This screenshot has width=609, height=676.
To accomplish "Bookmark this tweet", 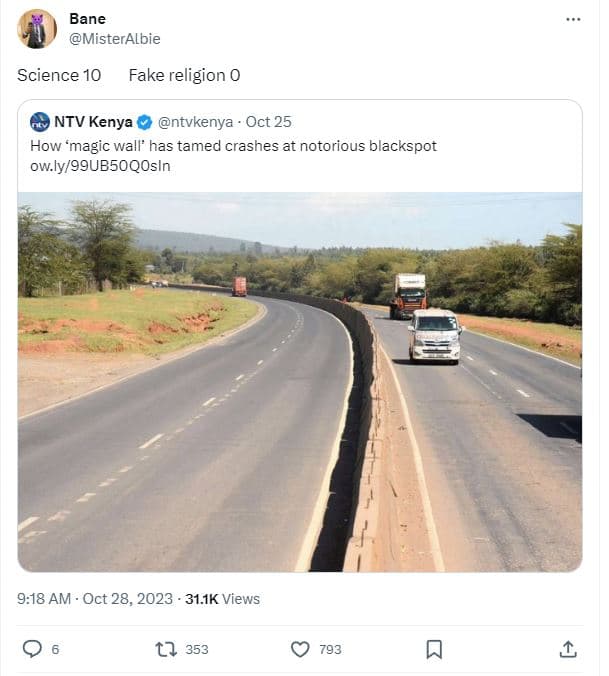I will 434,649.
